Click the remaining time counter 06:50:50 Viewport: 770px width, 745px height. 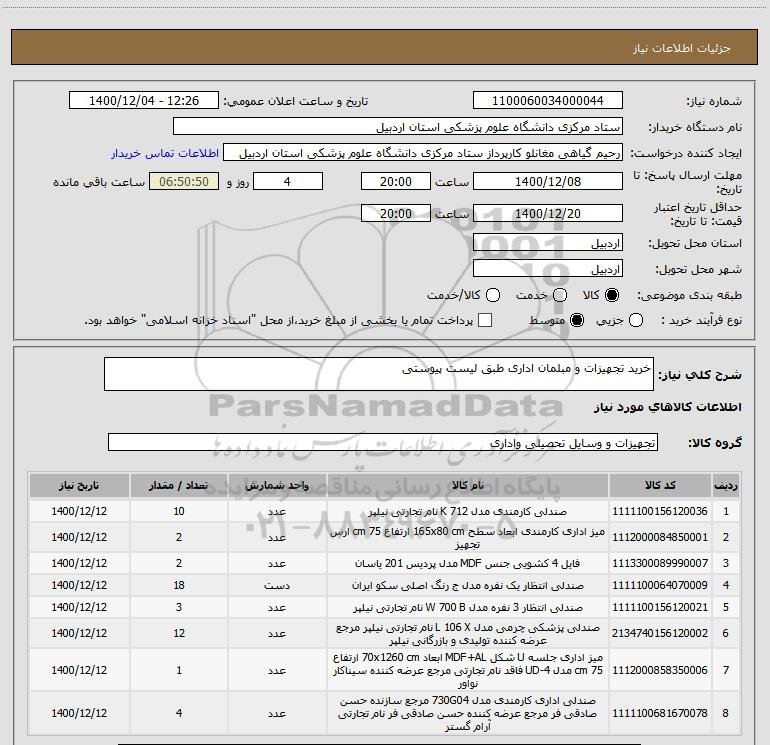click(184, 181)
